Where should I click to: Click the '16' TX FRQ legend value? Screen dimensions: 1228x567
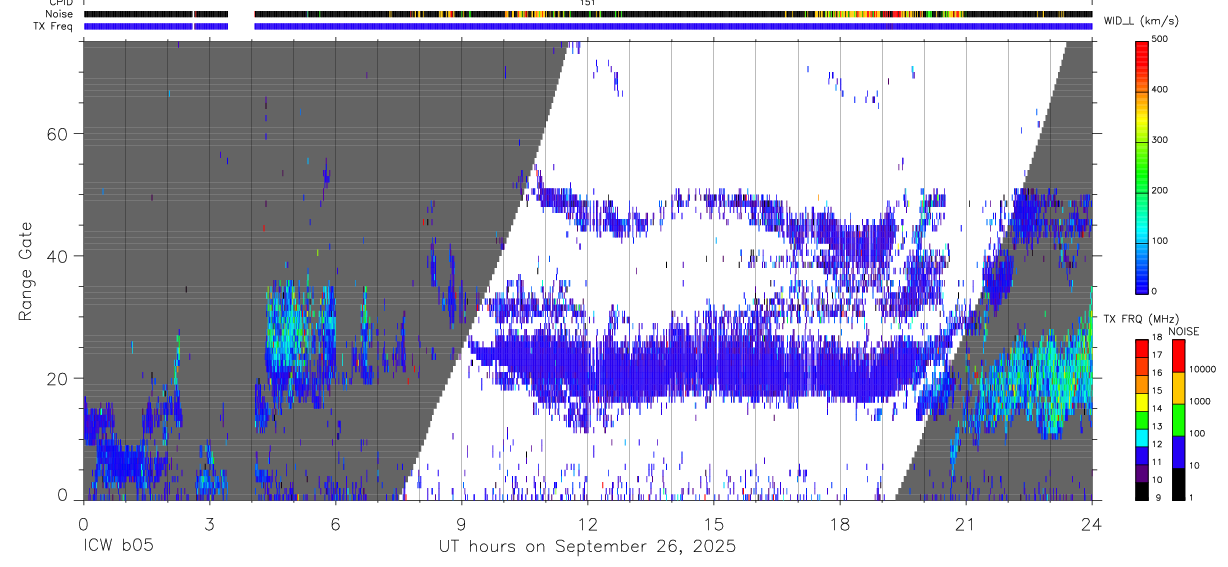tap(1157, 373)
